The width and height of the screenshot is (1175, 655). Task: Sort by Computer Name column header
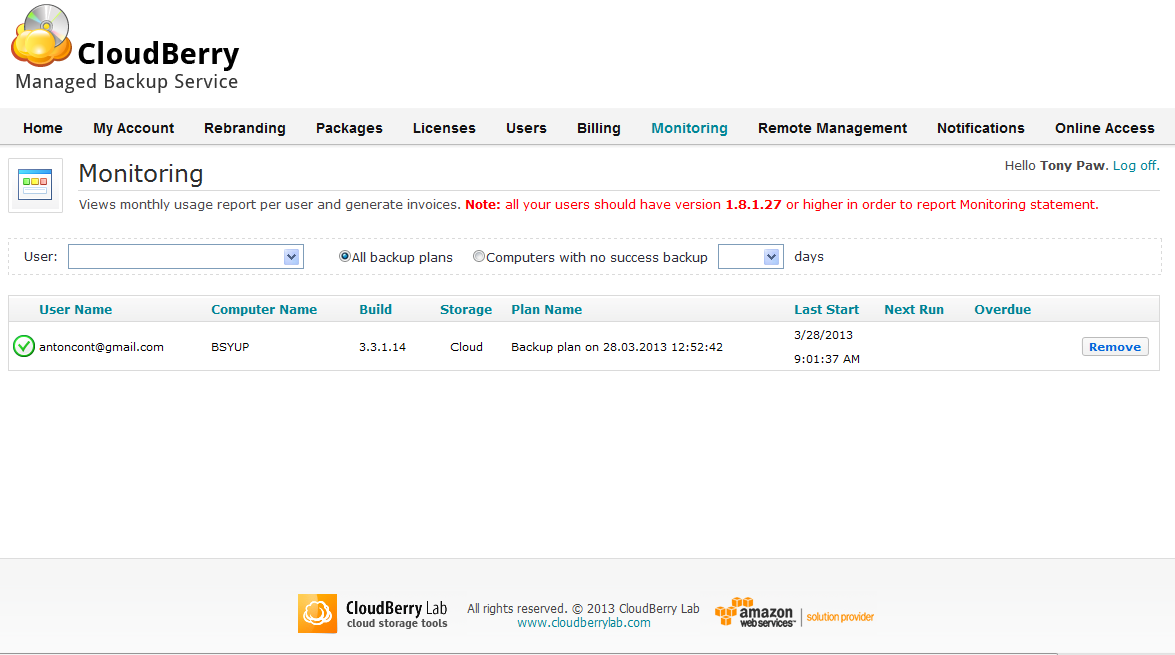click(x=264, y=310)
